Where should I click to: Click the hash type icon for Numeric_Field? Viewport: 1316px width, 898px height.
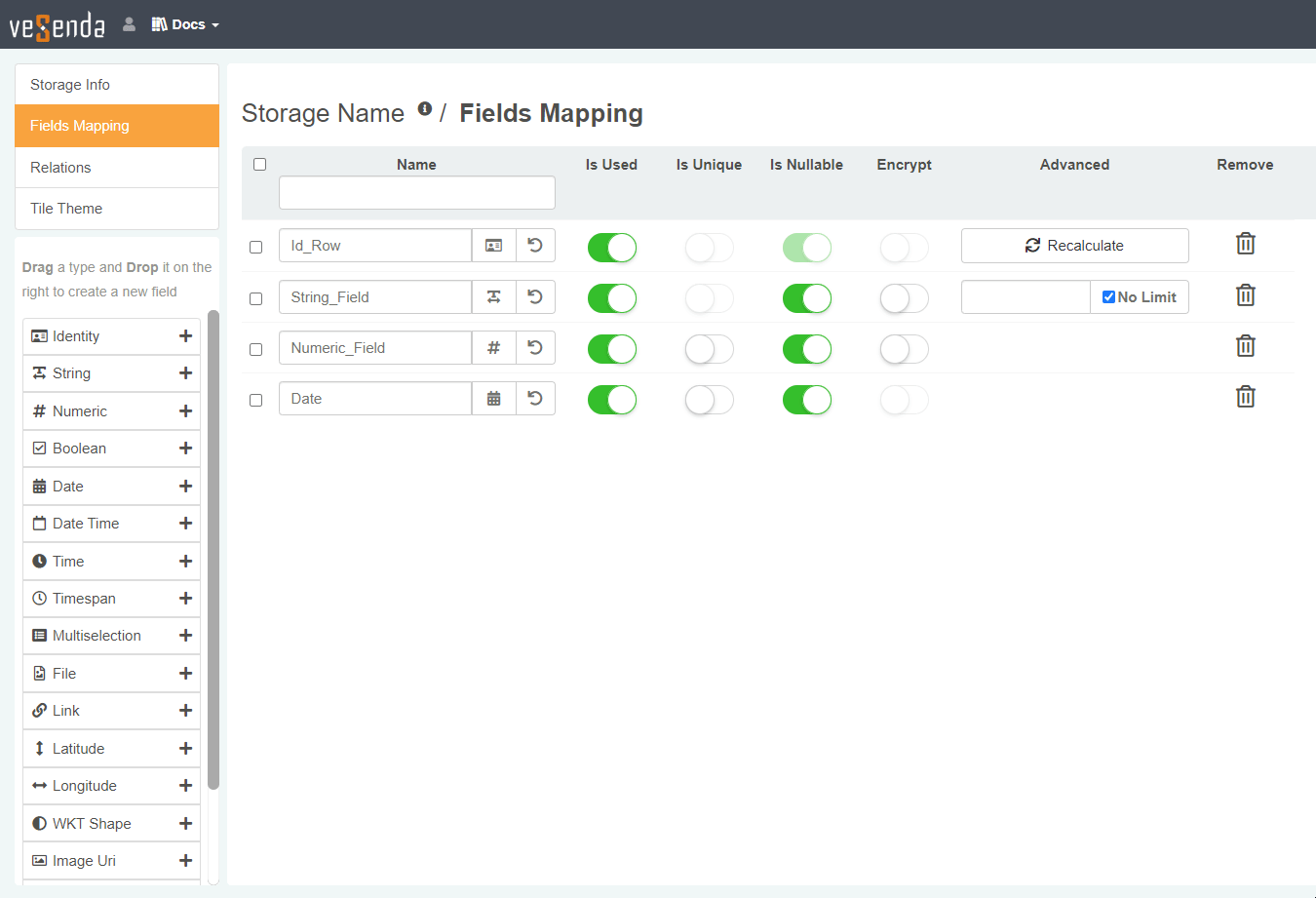pyautogui.click(x=494, y=347)
